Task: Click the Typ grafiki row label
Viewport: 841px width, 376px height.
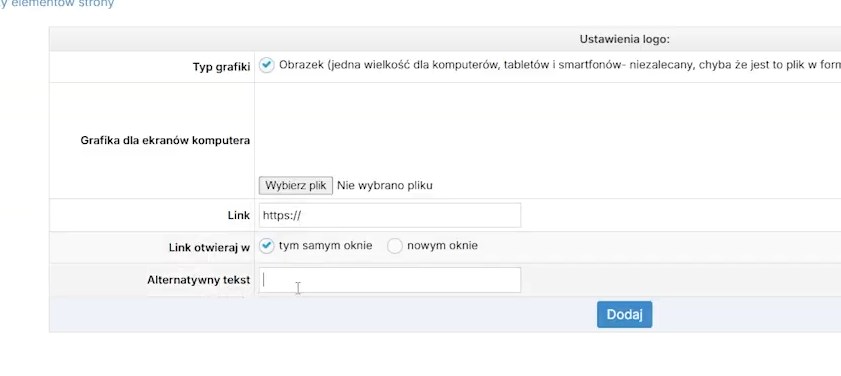Action: pos(221,67)
